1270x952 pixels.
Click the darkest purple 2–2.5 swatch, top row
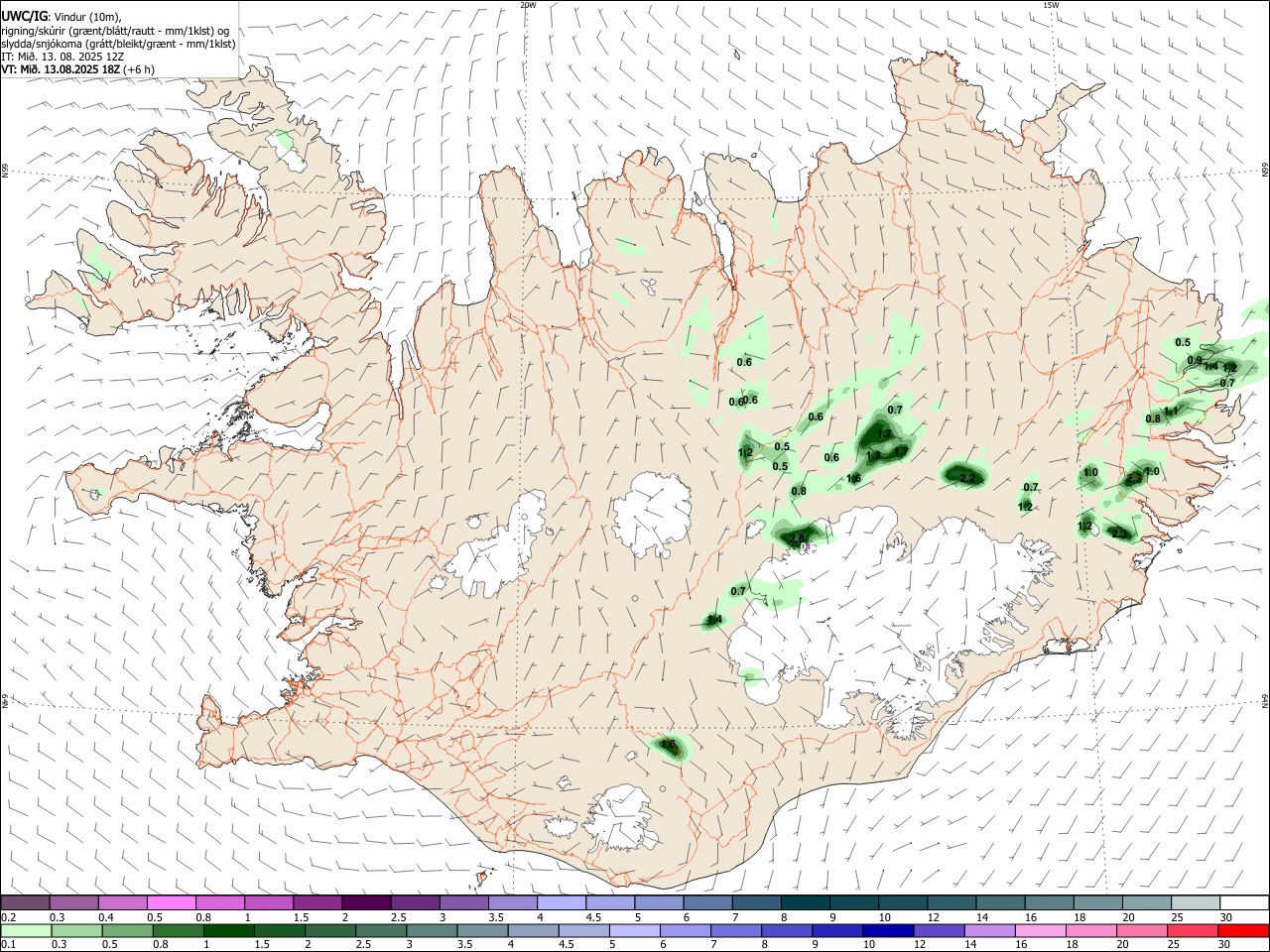point(365,903)
